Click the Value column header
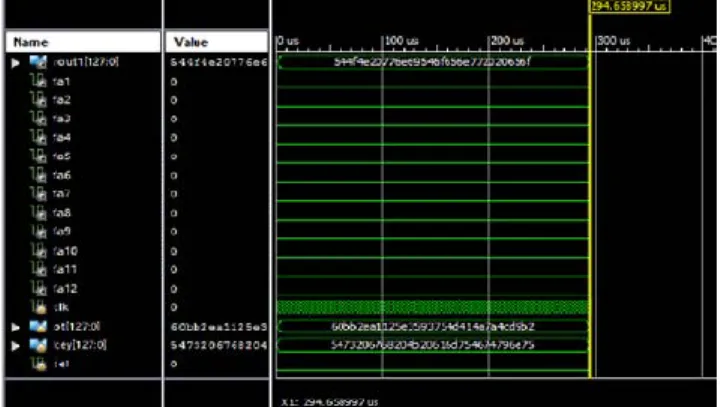This screenshot has height=407, width=721. (217, 42)
